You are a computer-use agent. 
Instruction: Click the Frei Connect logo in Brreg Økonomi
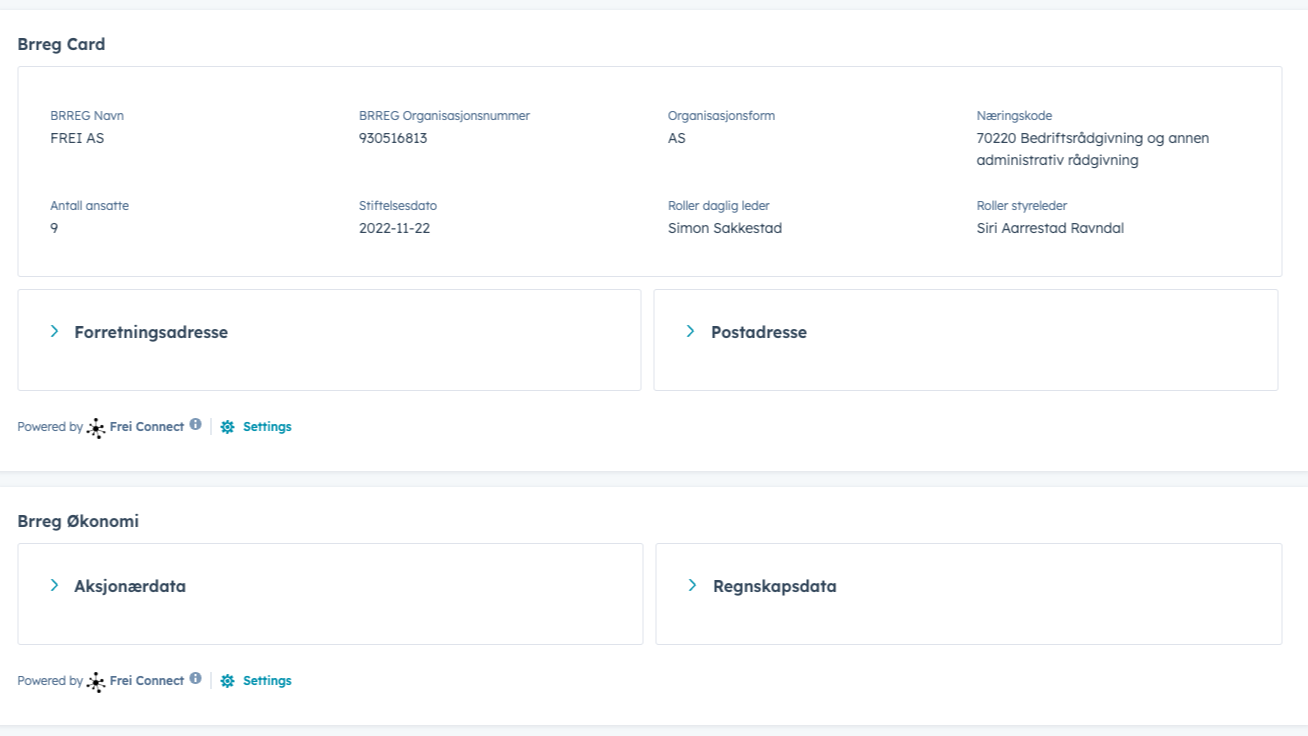tap(96, 682)
